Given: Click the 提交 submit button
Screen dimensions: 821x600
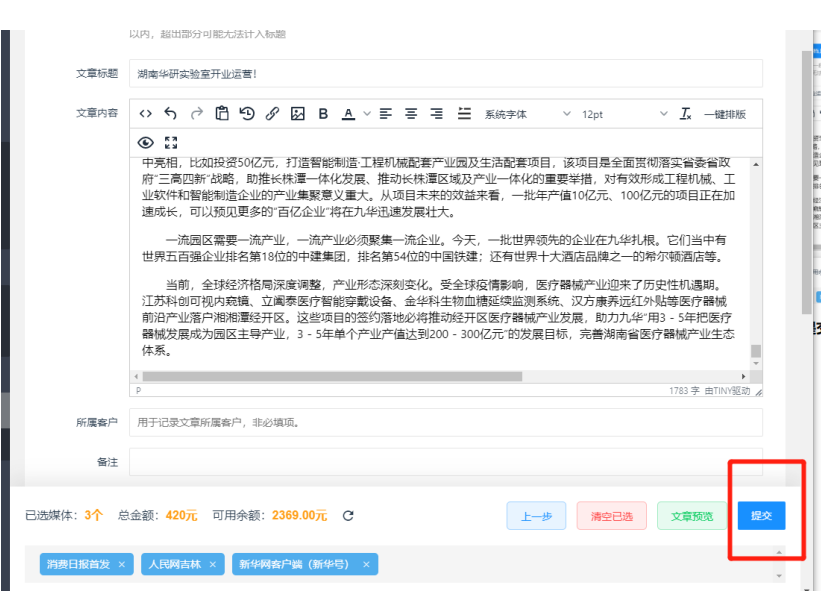Looking at the screenshot, I should click(761, 516).
